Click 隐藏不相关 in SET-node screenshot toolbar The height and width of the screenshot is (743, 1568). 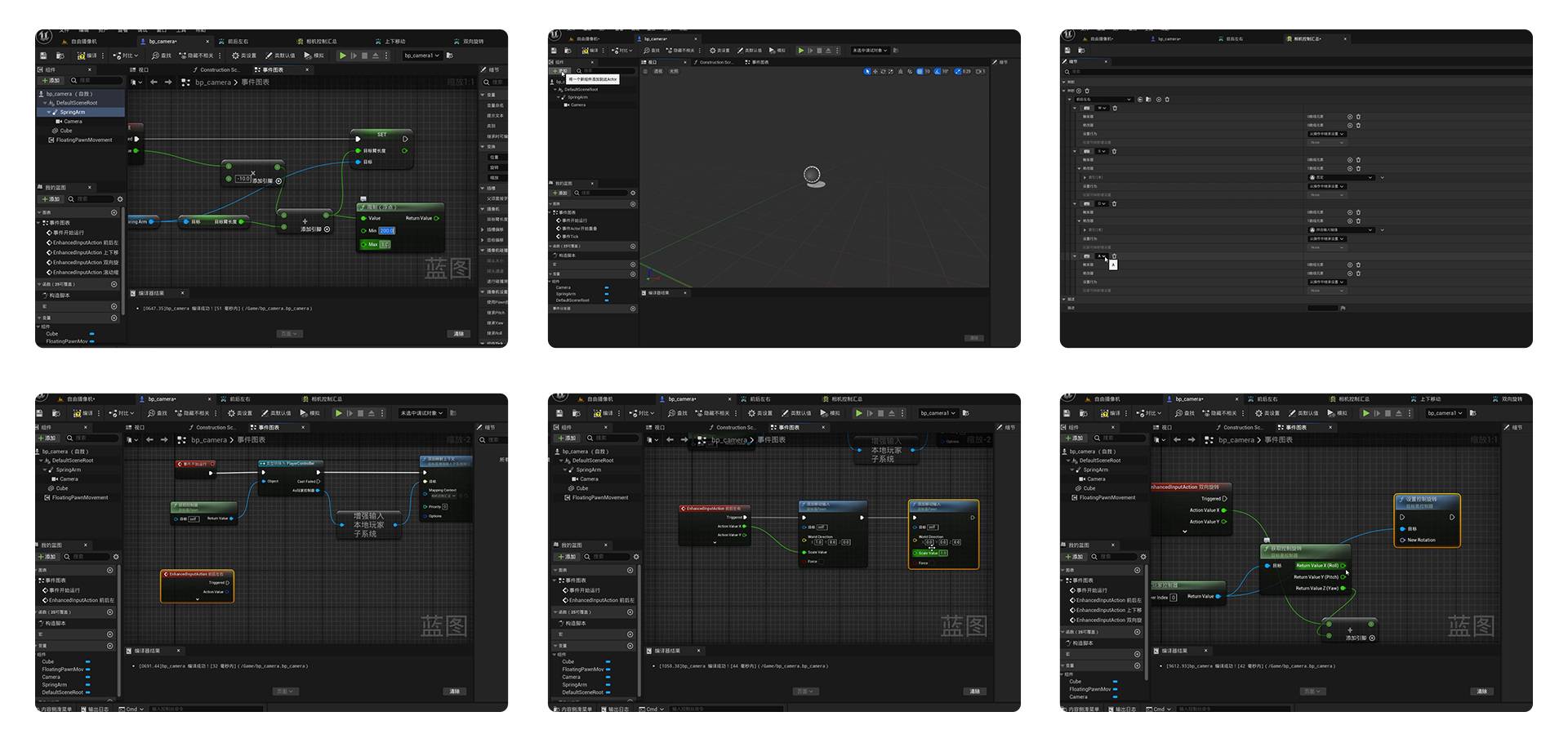click(x=196, y=56)
